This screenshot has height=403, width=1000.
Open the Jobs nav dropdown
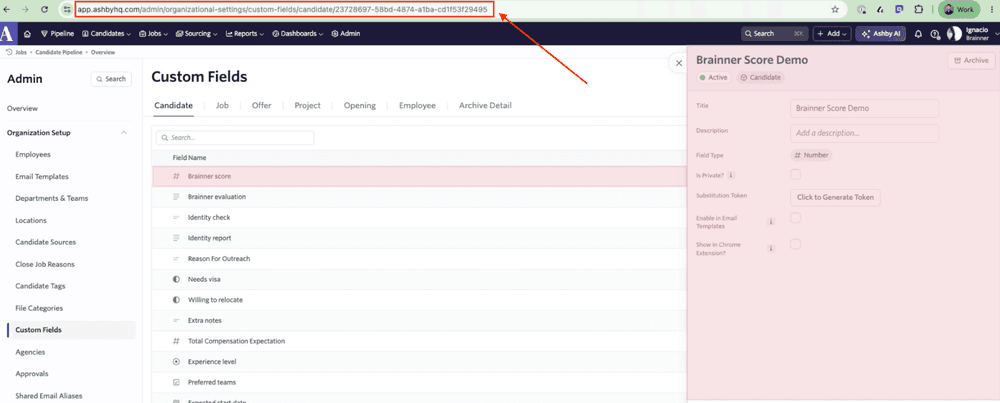point(153,34)
